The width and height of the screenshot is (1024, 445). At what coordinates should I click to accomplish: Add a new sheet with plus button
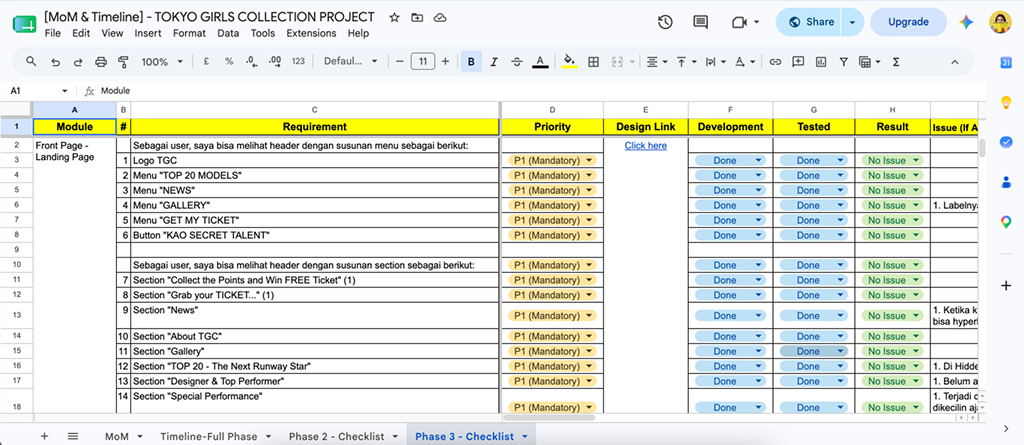coord(44,436)
